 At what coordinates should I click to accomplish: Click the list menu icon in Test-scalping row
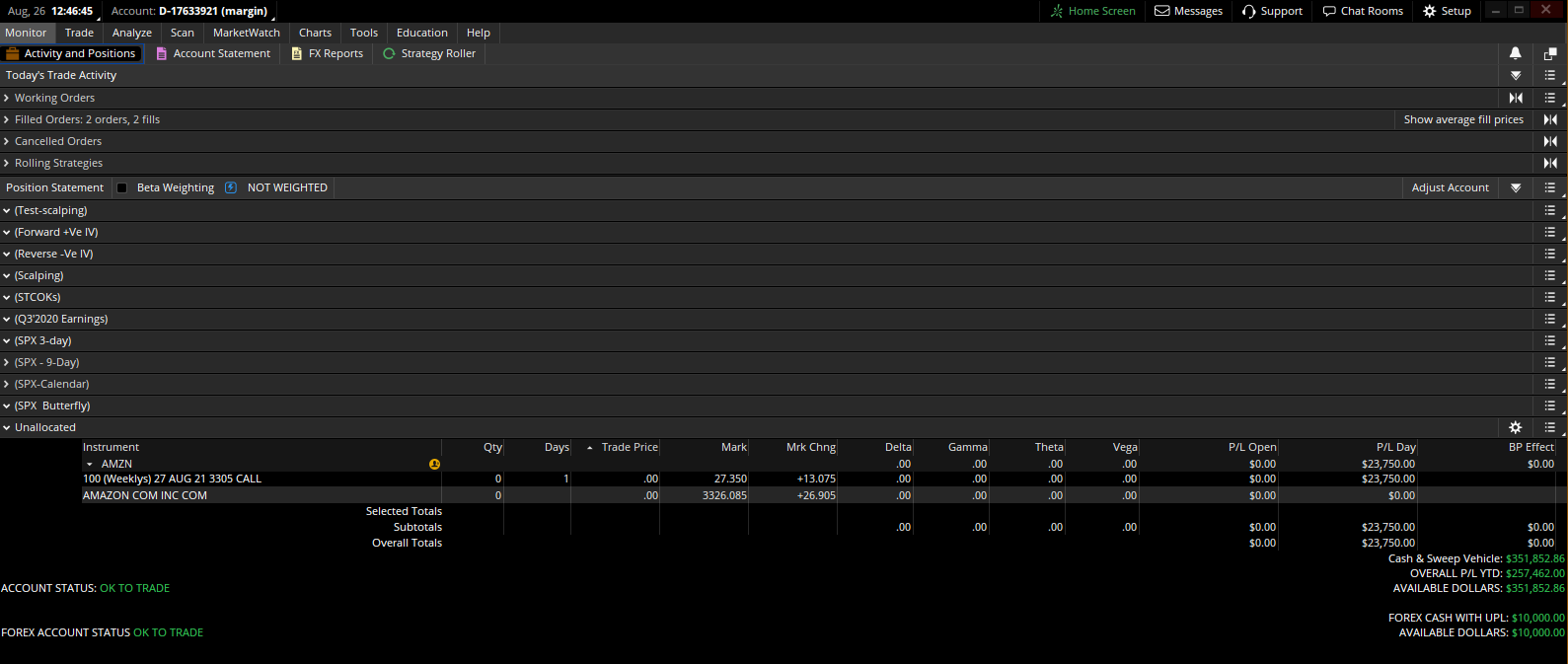[1550, 210]
